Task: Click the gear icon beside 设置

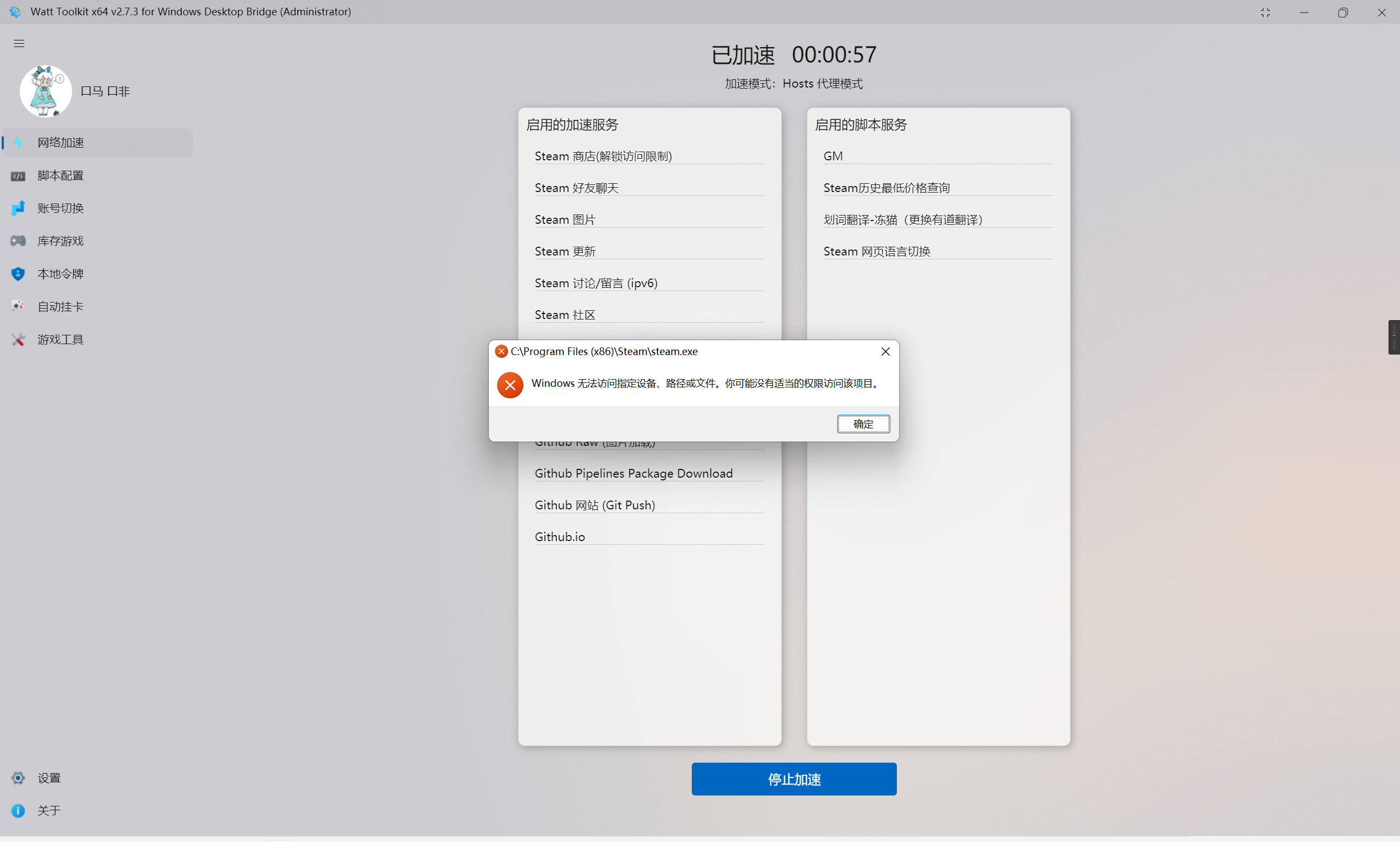Action: tap(18, 778)
